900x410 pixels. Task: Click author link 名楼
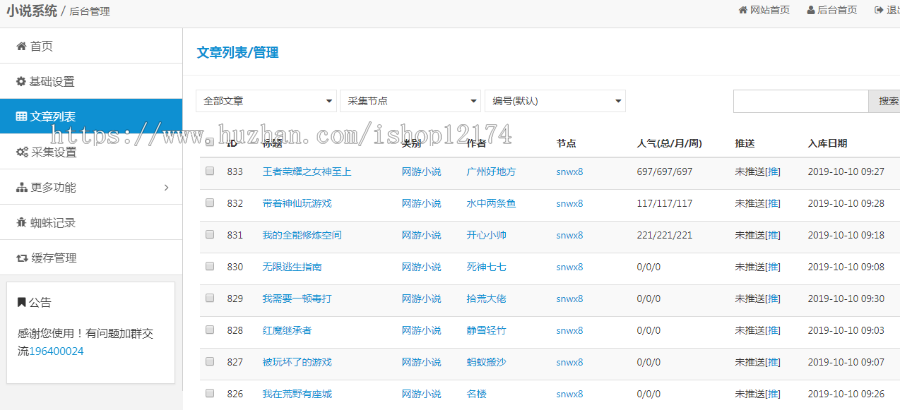click(476, 394)
